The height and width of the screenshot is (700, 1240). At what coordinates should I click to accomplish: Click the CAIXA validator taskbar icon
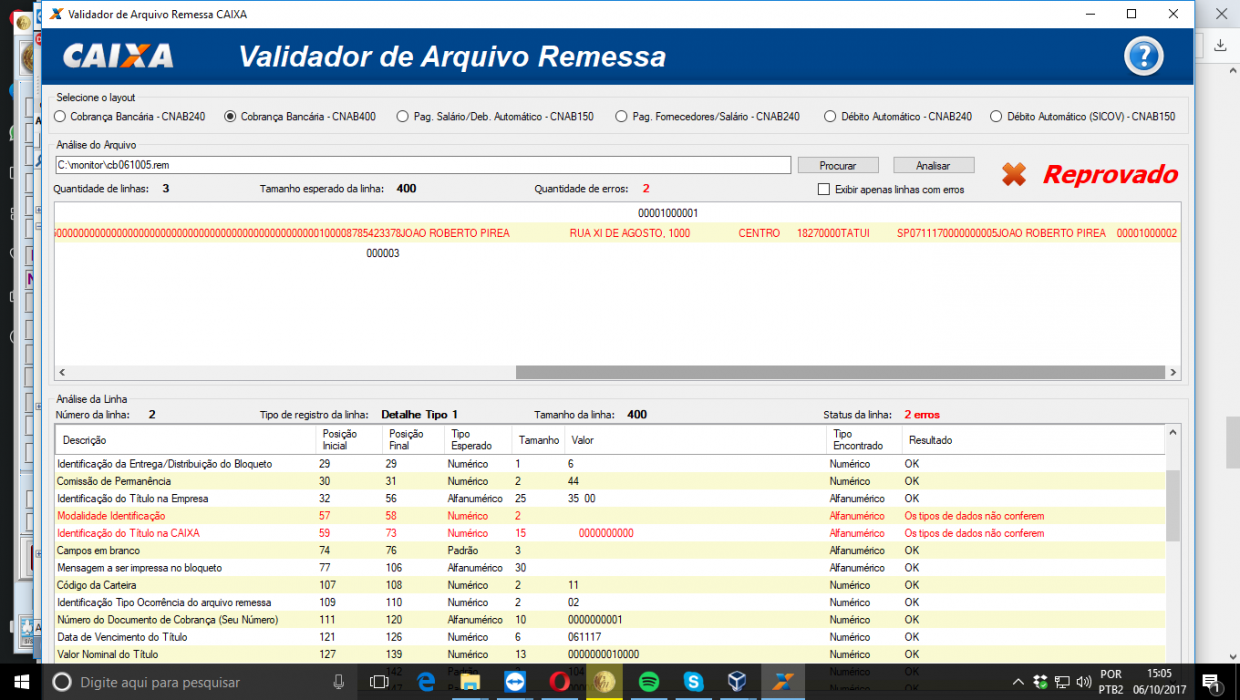tap(783, 682)
